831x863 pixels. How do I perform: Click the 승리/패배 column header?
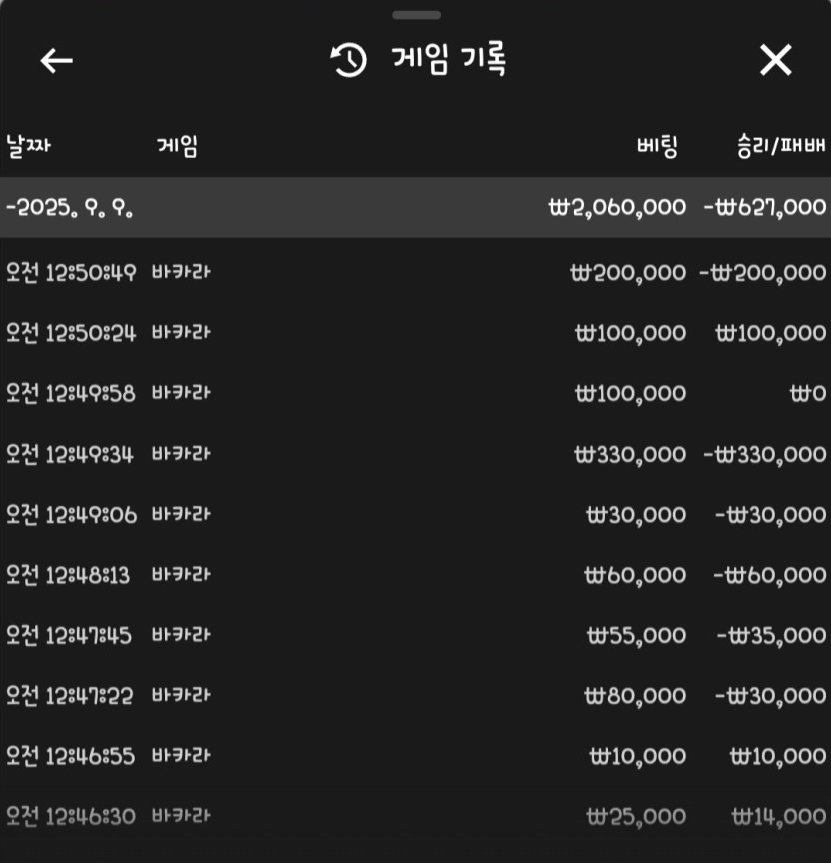click(781, 146)
